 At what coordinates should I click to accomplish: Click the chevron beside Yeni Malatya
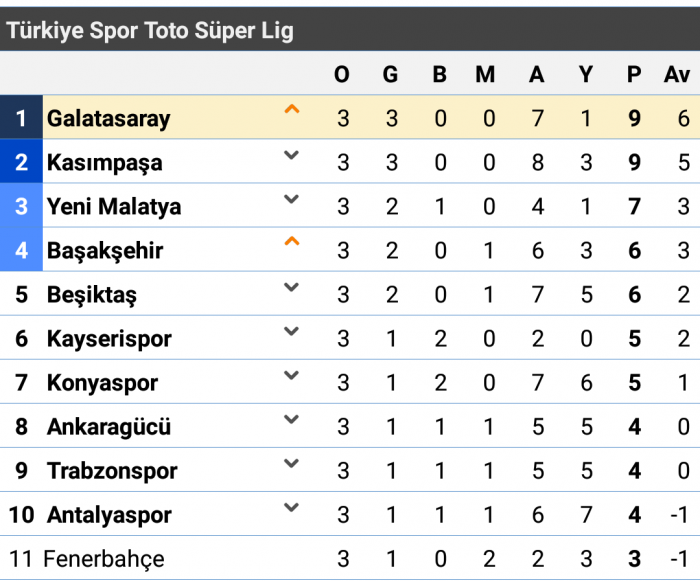click(292, 199)
